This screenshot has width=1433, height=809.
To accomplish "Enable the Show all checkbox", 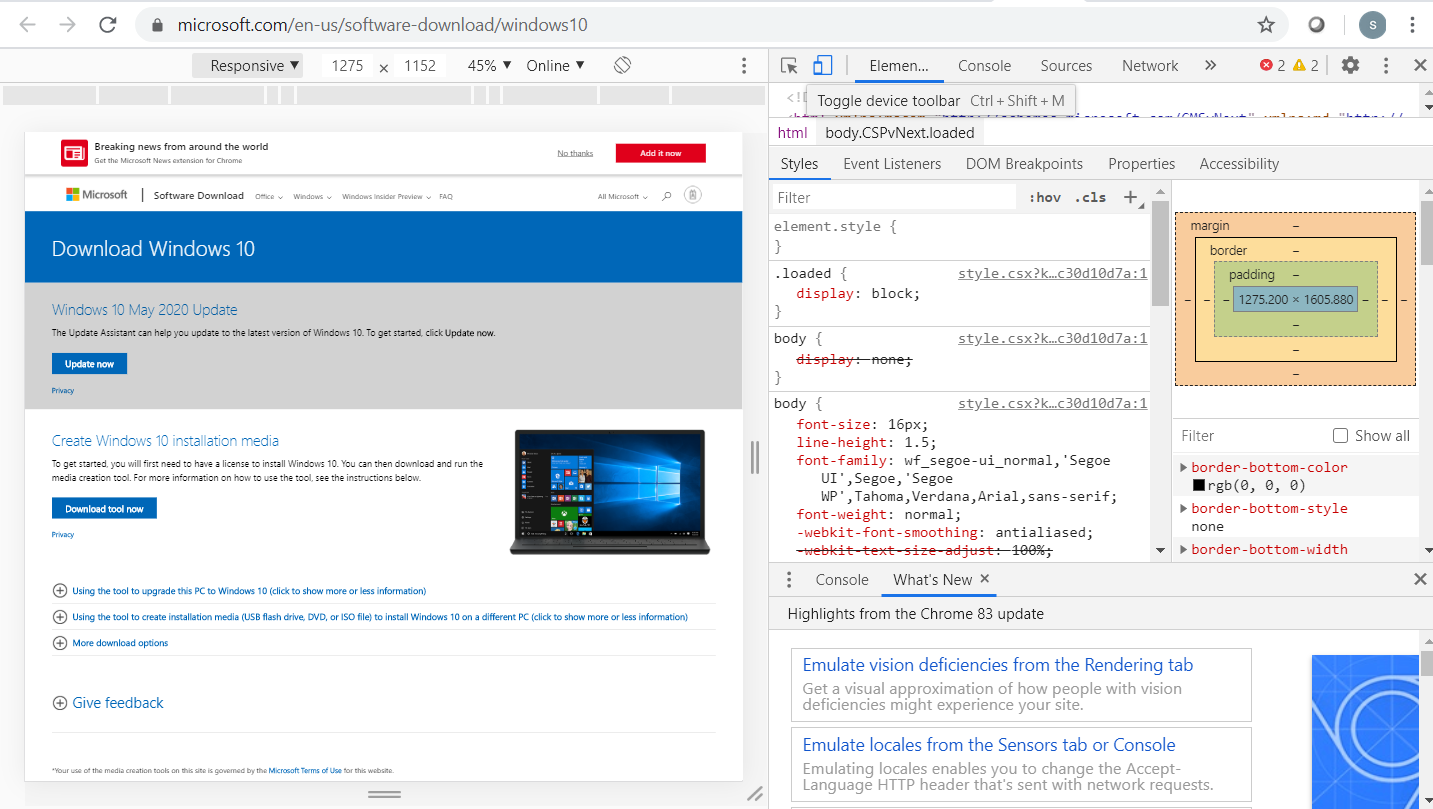I will tap(1341, 436).
